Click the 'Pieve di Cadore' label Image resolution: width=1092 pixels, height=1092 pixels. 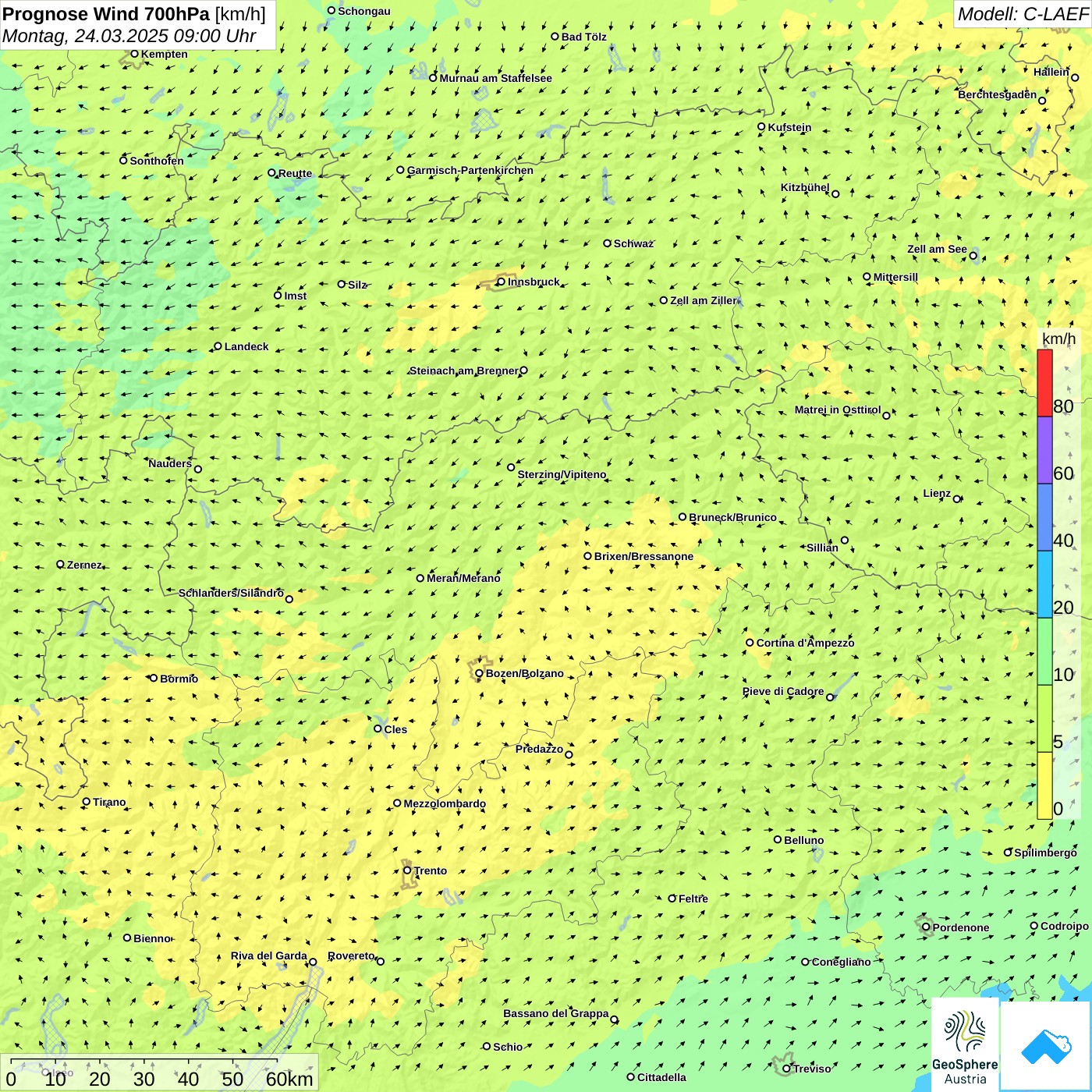783,691
